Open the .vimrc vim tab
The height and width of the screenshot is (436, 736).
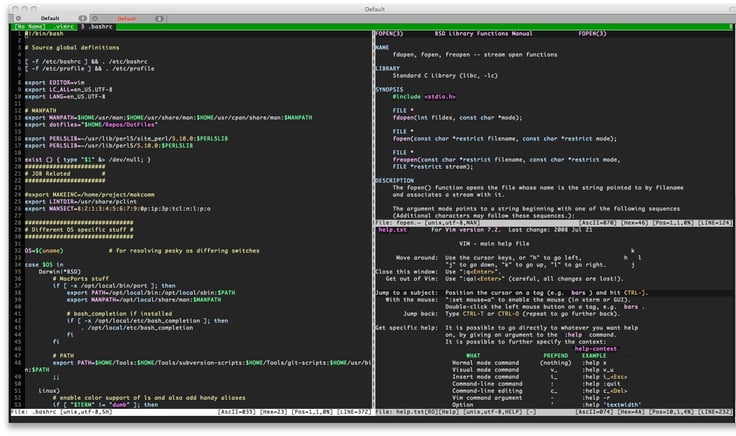point(65,27)
